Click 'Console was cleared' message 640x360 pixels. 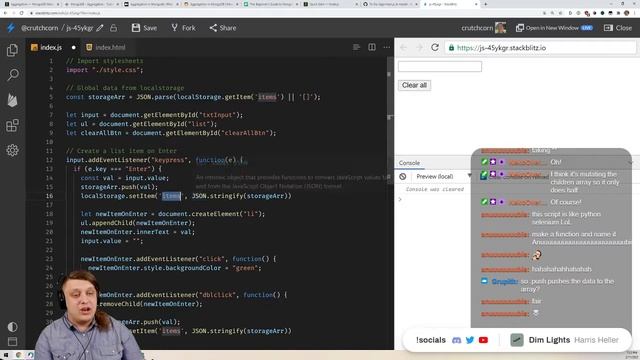click(434, 189)
